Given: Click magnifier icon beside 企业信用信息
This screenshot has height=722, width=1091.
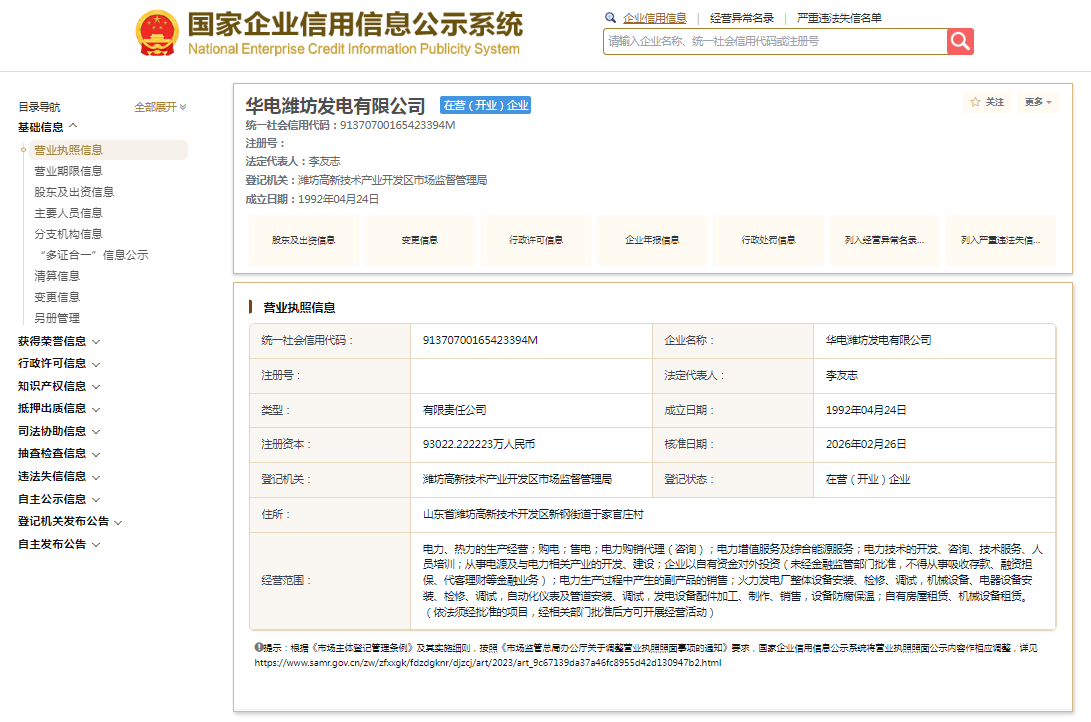Looking at the screenshot, I should pos(611,18).
